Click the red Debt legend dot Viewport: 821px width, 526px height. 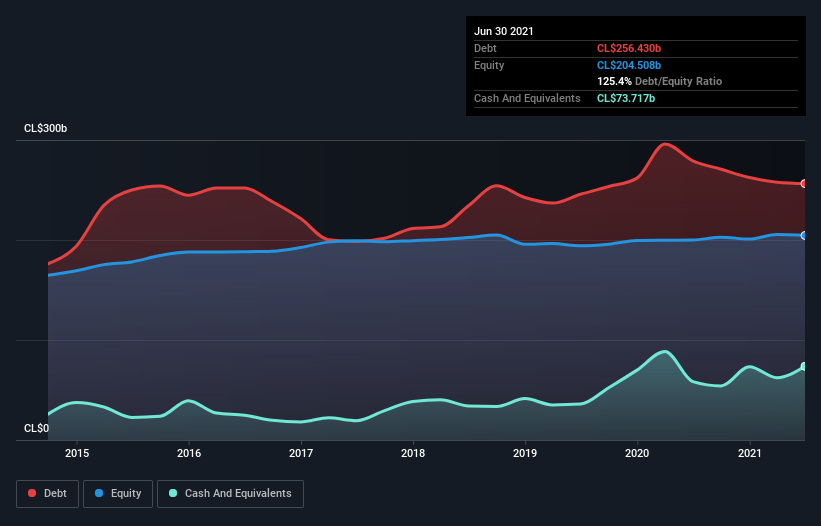click(x=32, y=493)
